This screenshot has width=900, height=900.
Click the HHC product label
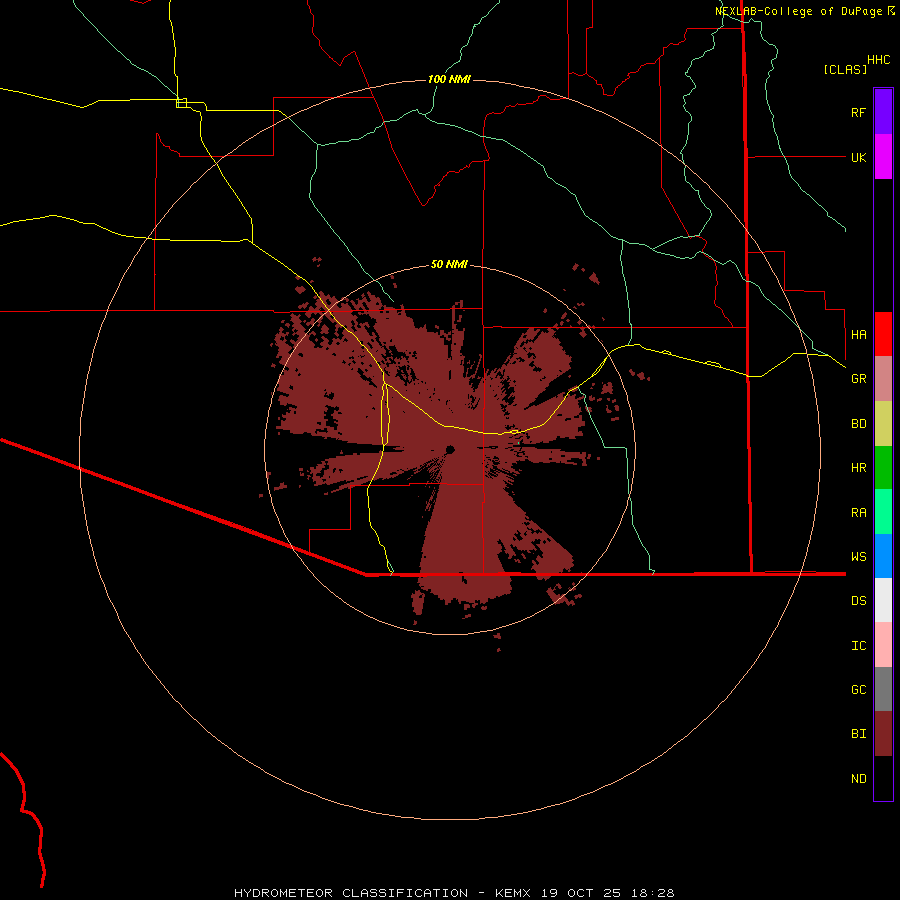coord(878,60)
